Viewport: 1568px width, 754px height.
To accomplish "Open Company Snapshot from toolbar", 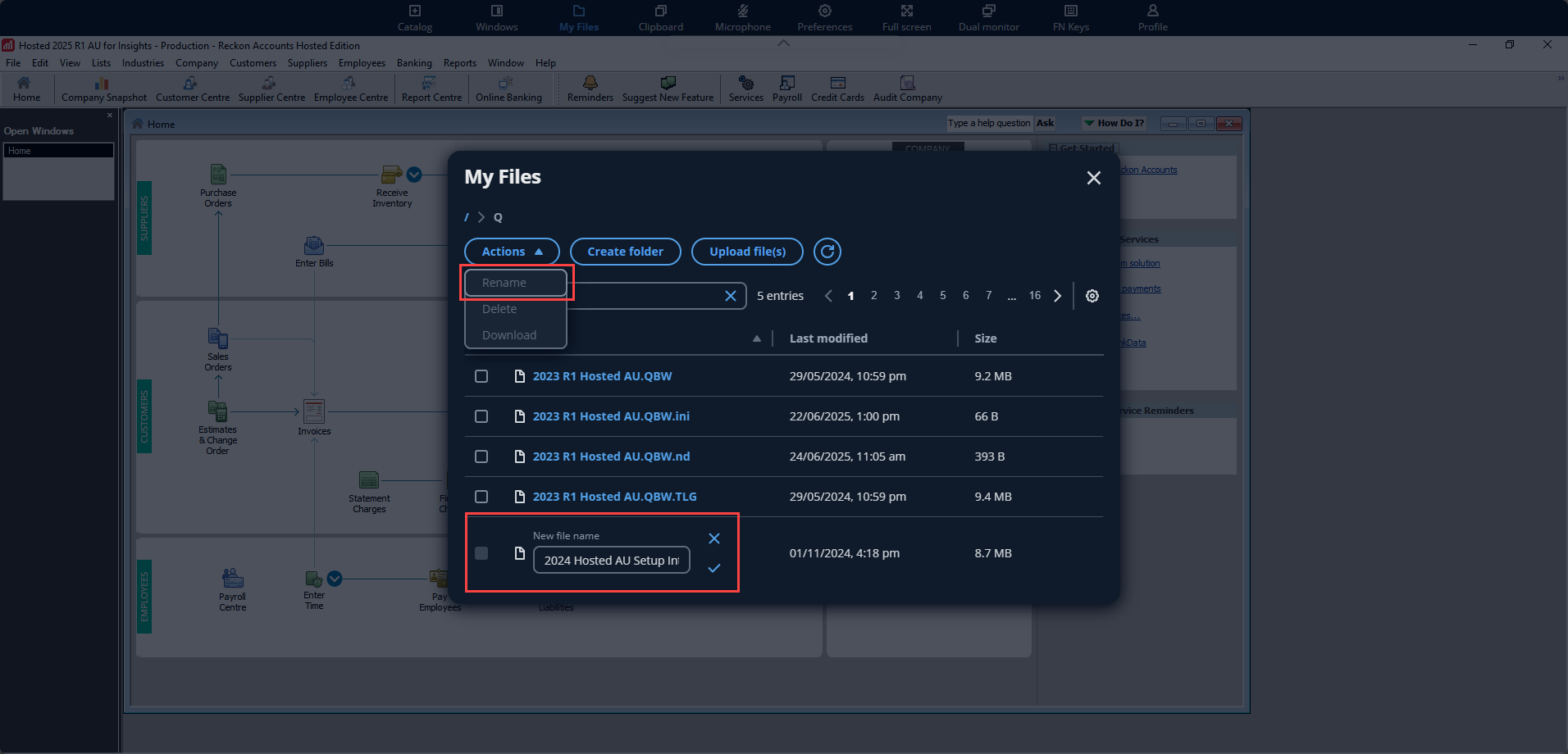I will coord(104,89).
